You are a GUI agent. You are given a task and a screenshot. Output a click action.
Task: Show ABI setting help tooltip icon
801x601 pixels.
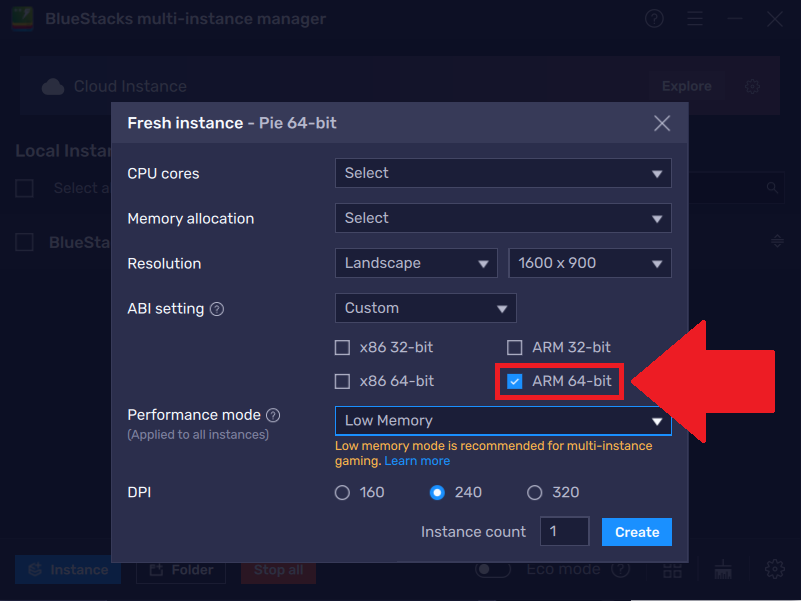(x=217, y=309)
